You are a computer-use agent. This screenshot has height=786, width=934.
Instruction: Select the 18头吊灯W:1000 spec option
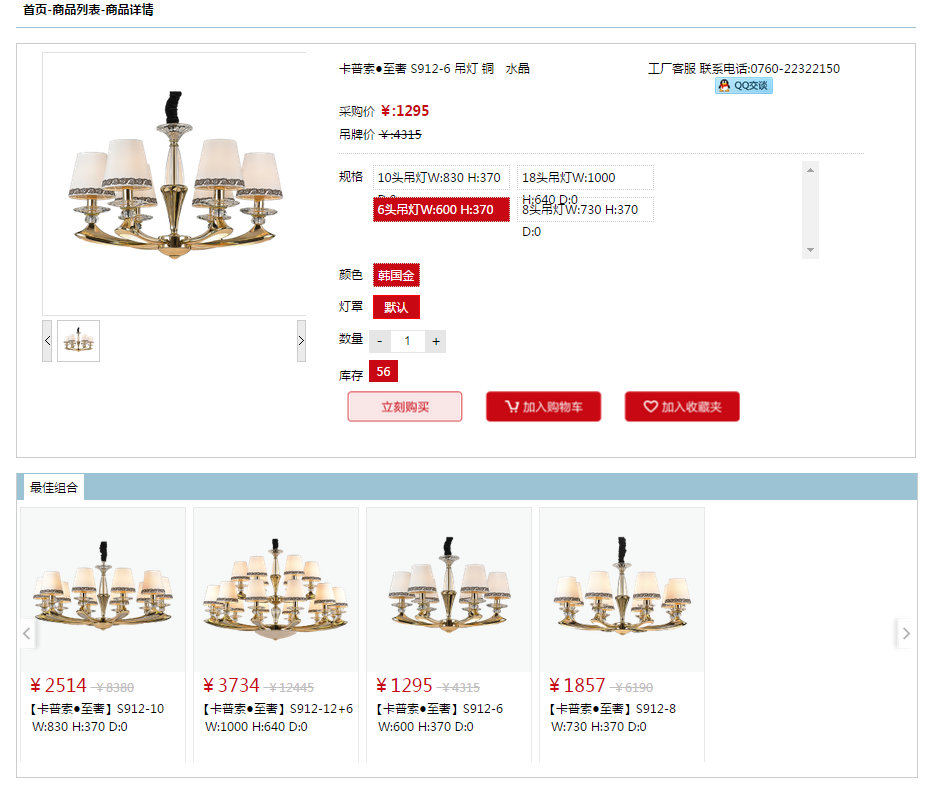point(586,177)
